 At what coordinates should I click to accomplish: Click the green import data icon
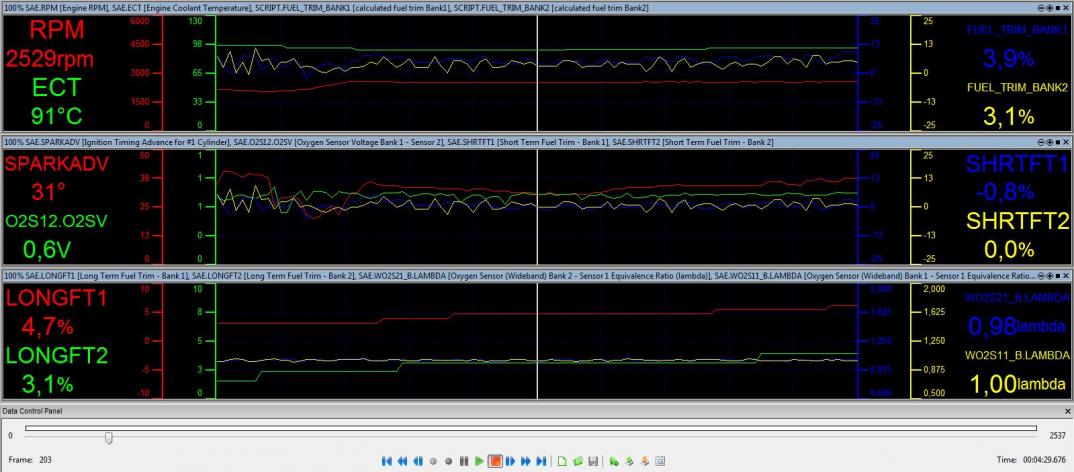click(x=614, y=461)
